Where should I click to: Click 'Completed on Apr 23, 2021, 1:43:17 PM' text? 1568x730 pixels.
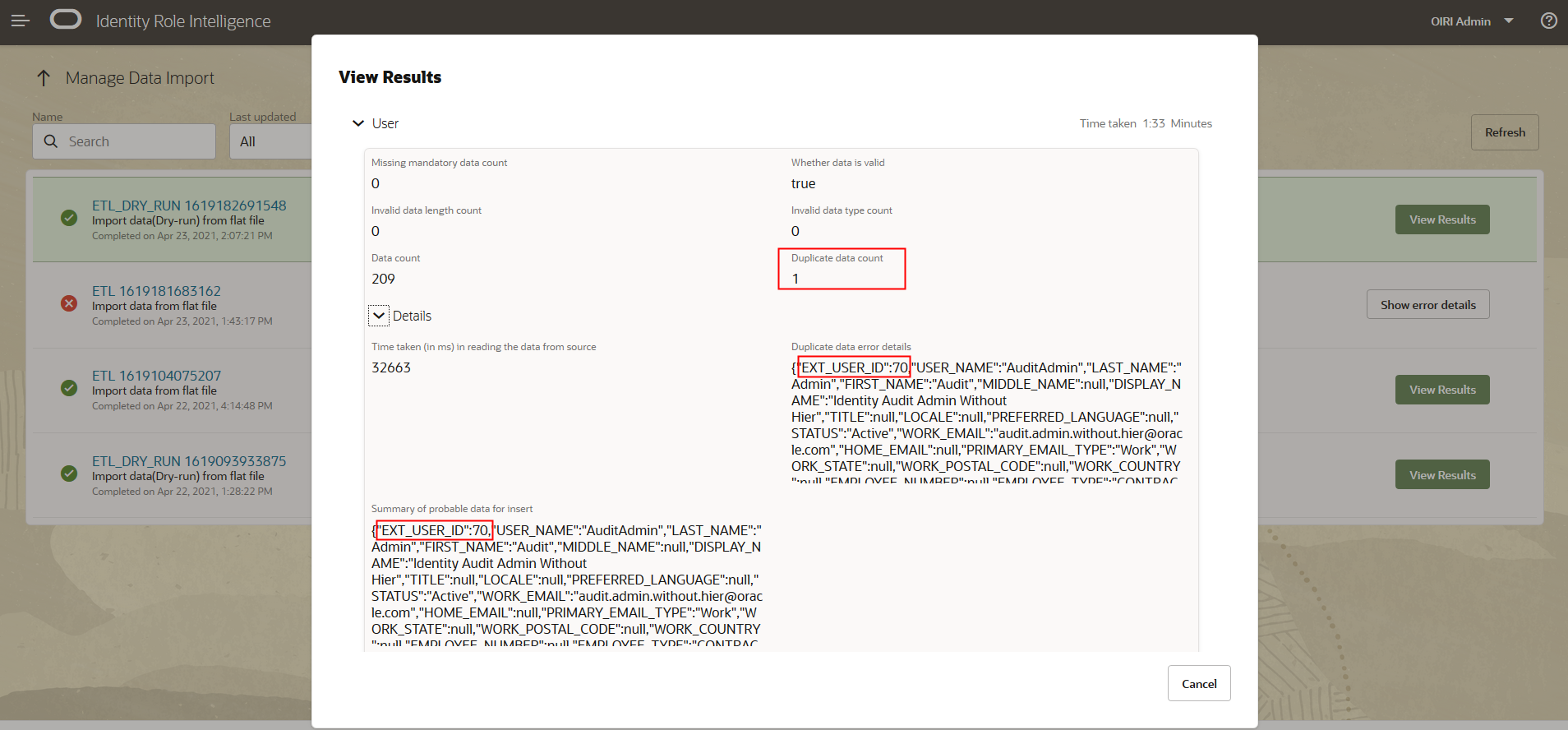coord(182,321)
